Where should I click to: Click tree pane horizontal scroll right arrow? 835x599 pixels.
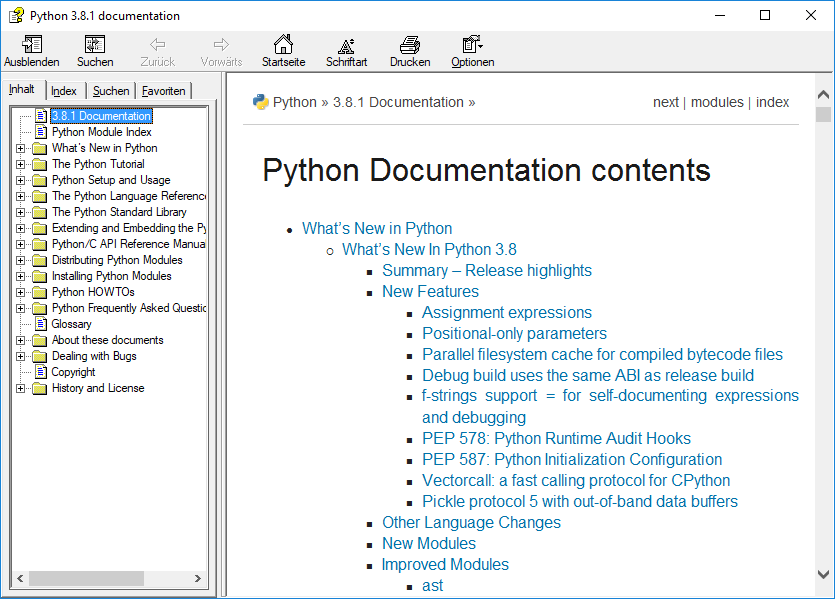(198, 578)
